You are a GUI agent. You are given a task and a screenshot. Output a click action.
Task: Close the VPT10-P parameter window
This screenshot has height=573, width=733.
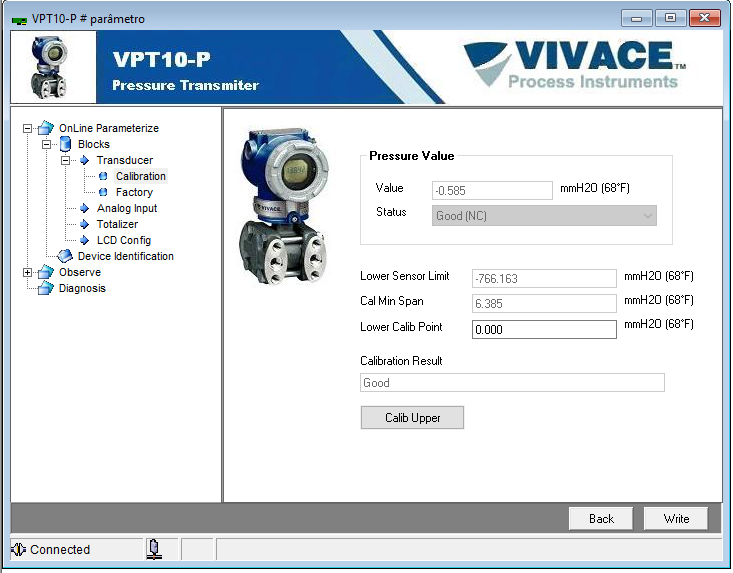point(704,18)
